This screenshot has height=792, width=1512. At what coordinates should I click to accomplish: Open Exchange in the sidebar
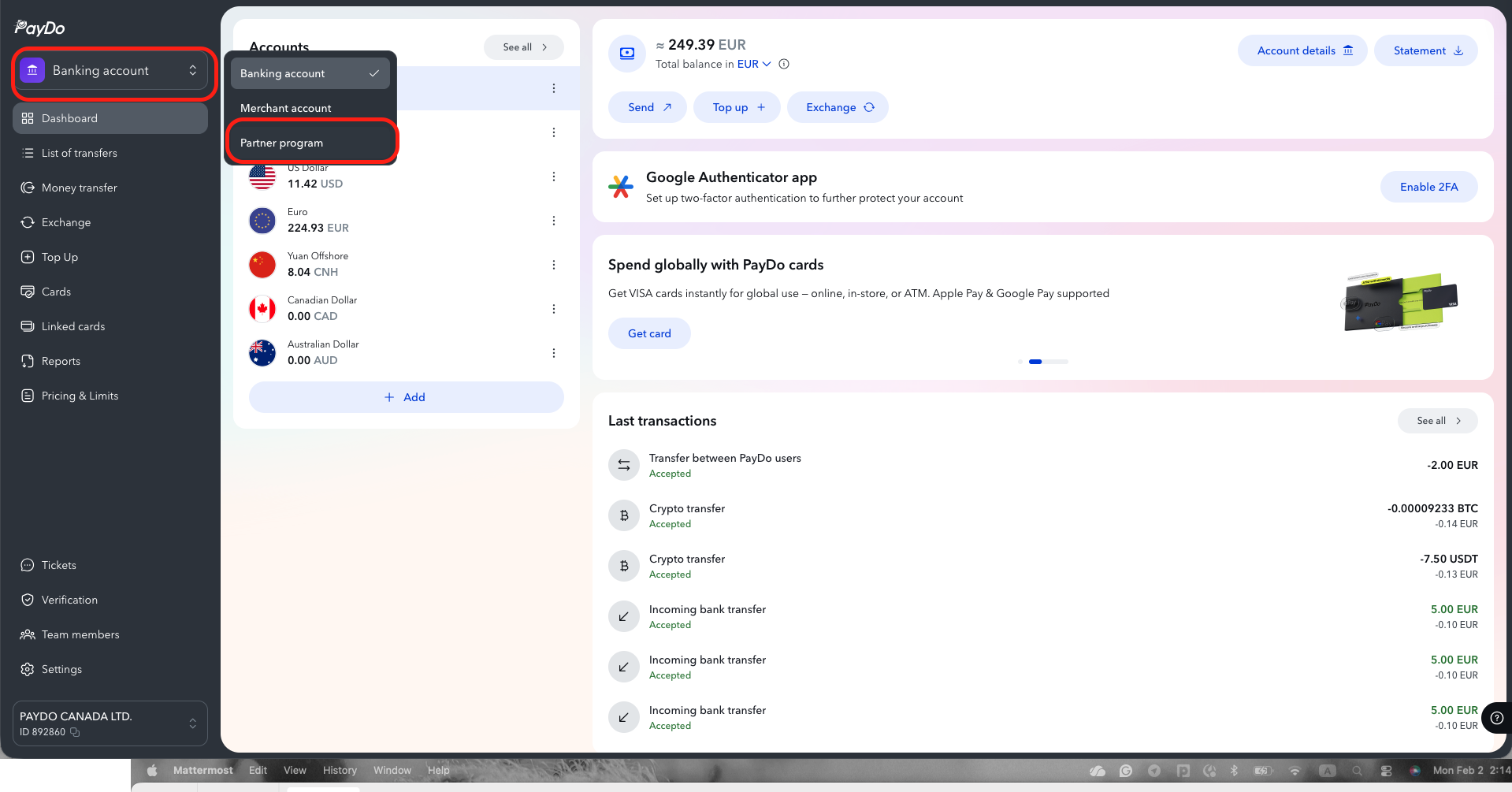click(110, 222)
